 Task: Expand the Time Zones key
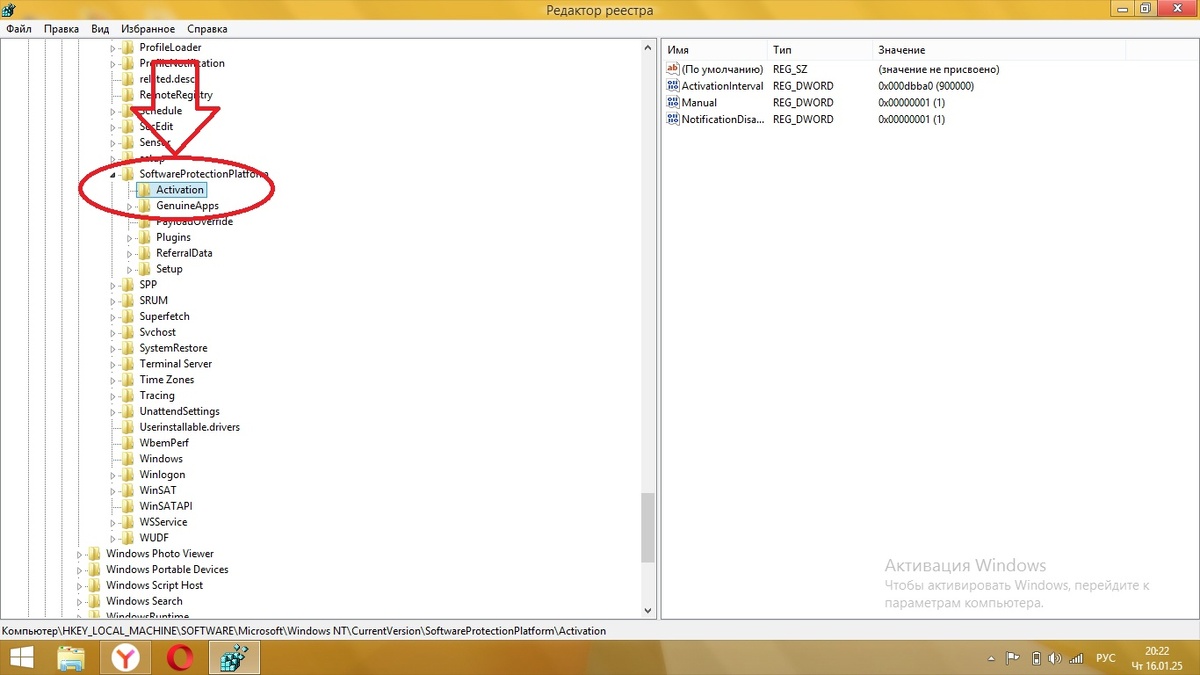point(113,380)
